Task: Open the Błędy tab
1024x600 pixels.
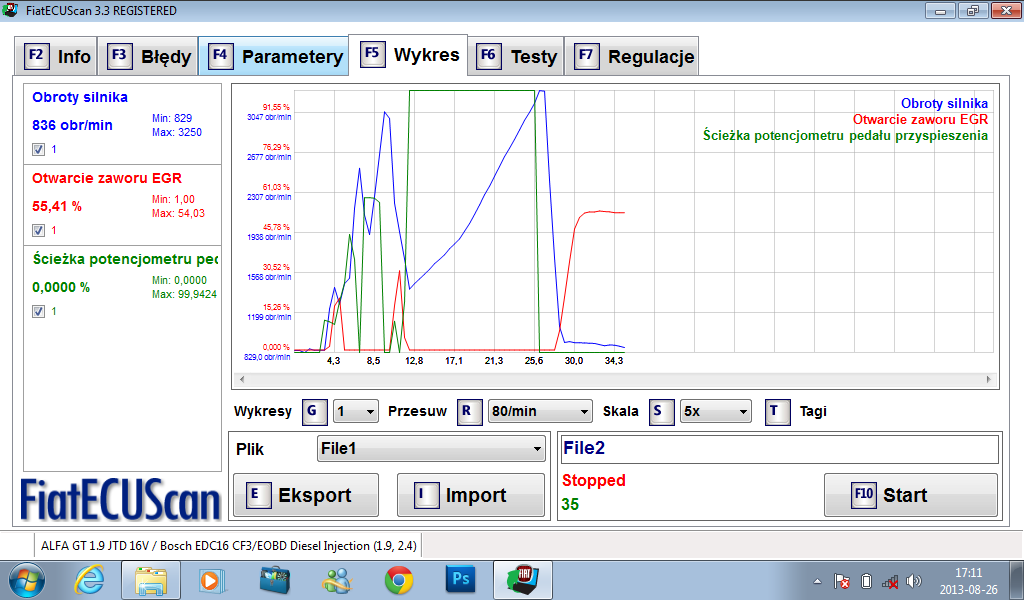Action: [x=150, y=57]
